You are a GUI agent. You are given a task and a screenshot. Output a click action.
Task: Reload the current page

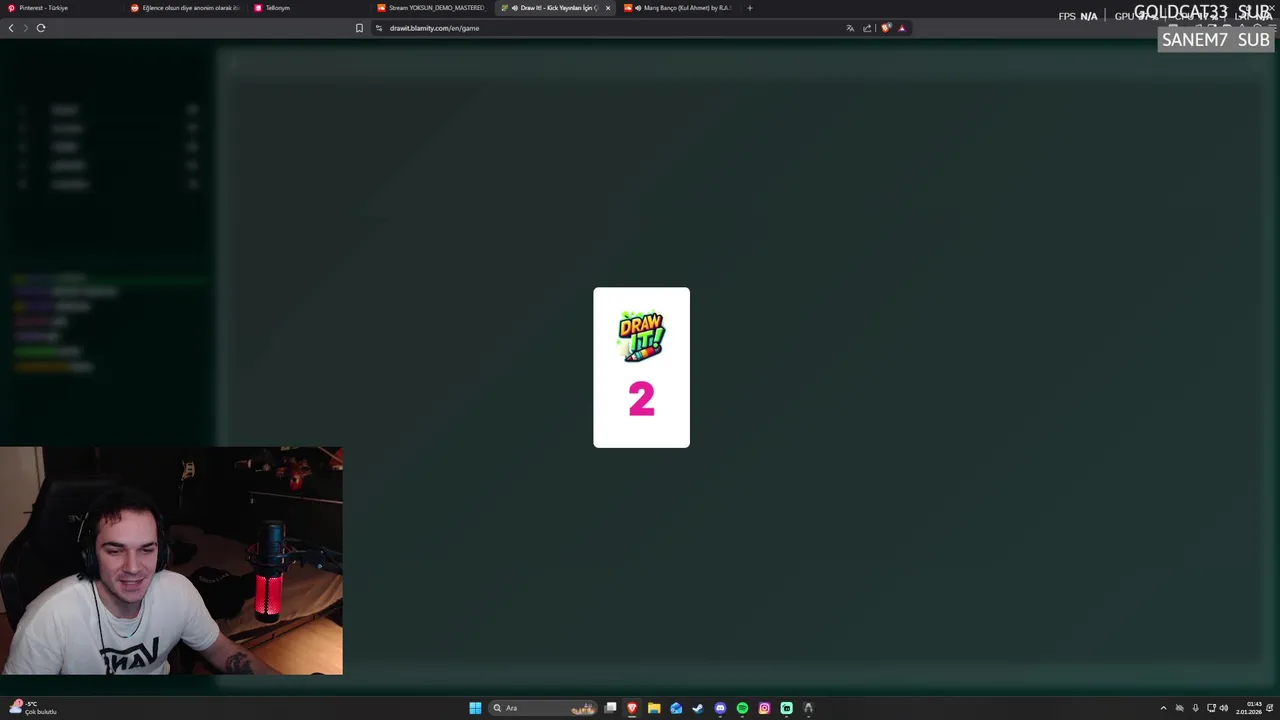click(x=41, y=28)
